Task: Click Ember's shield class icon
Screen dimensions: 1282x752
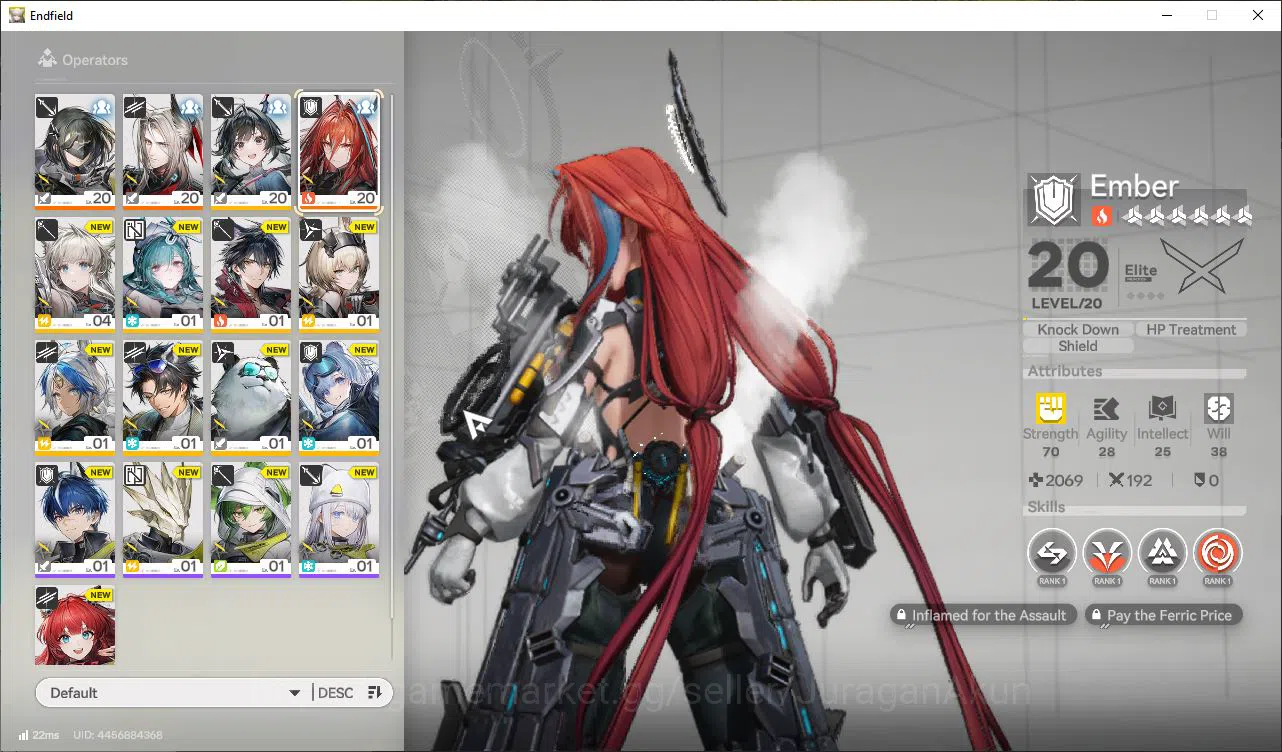Action: (1053, 199)
